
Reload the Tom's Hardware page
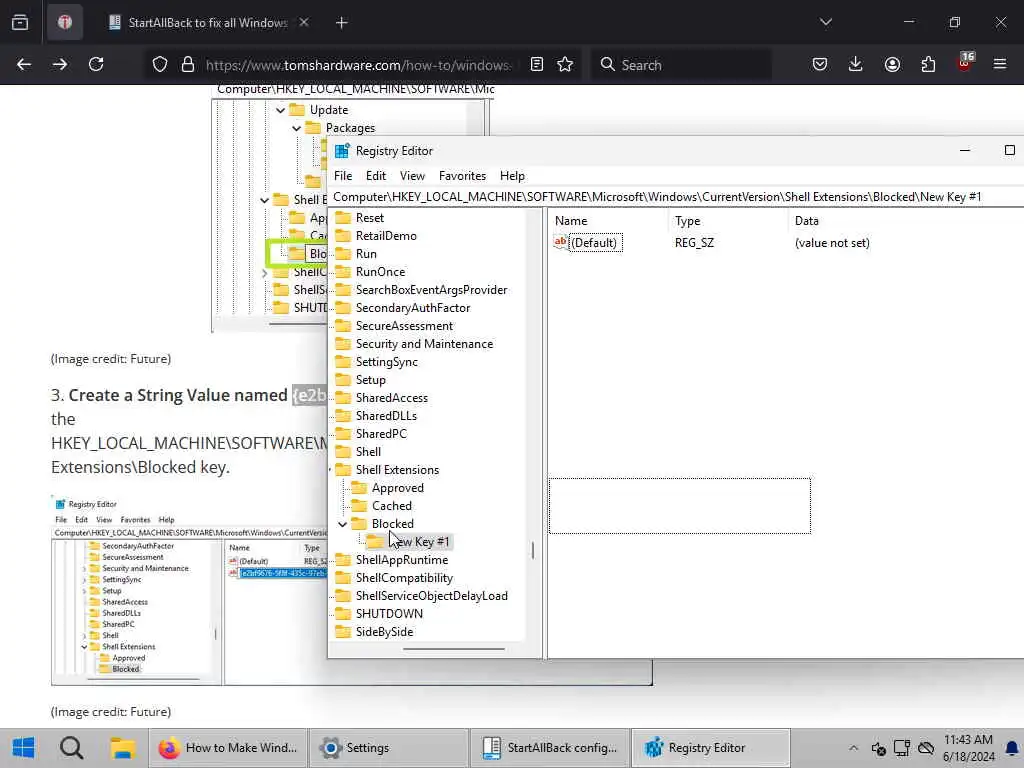(x=96, y=64)
